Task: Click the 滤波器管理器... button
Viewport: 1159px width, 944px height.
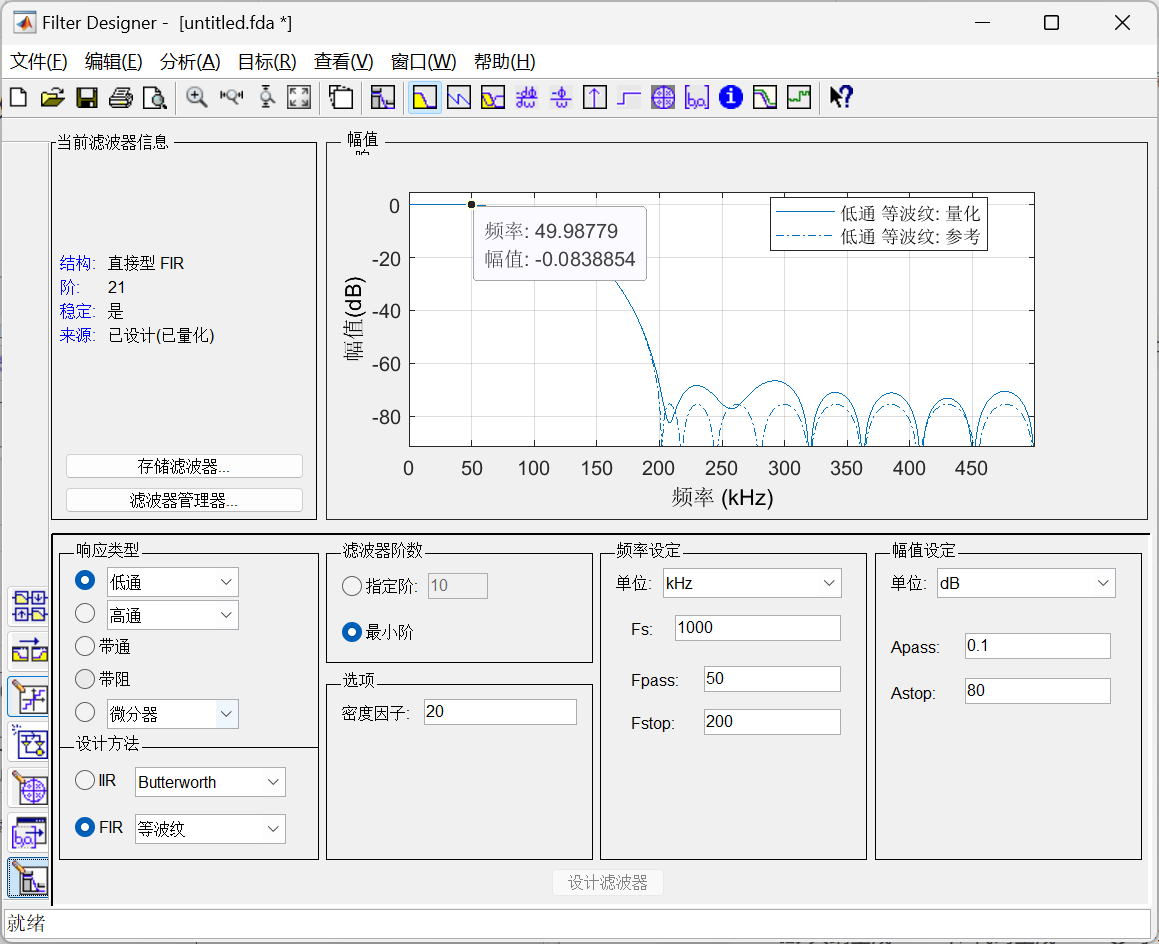Action: 184,500
